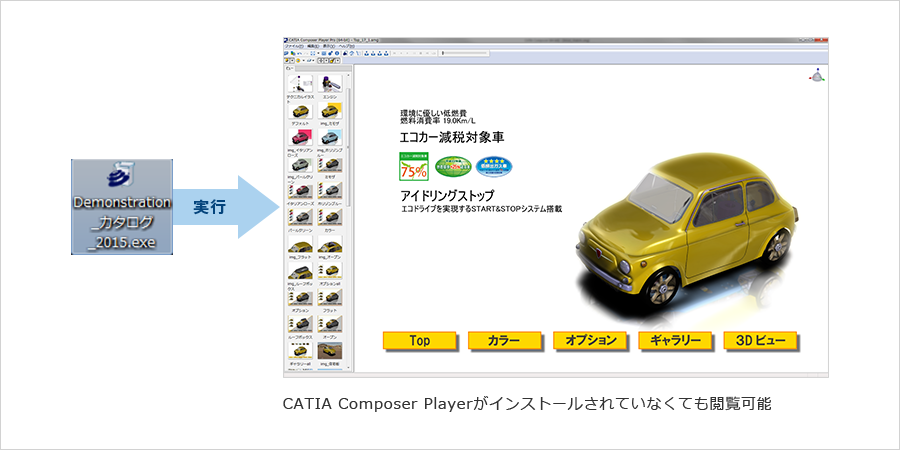
Task: Select the パールグリーン view thumbnail
Action: click(x=300, y=216)
